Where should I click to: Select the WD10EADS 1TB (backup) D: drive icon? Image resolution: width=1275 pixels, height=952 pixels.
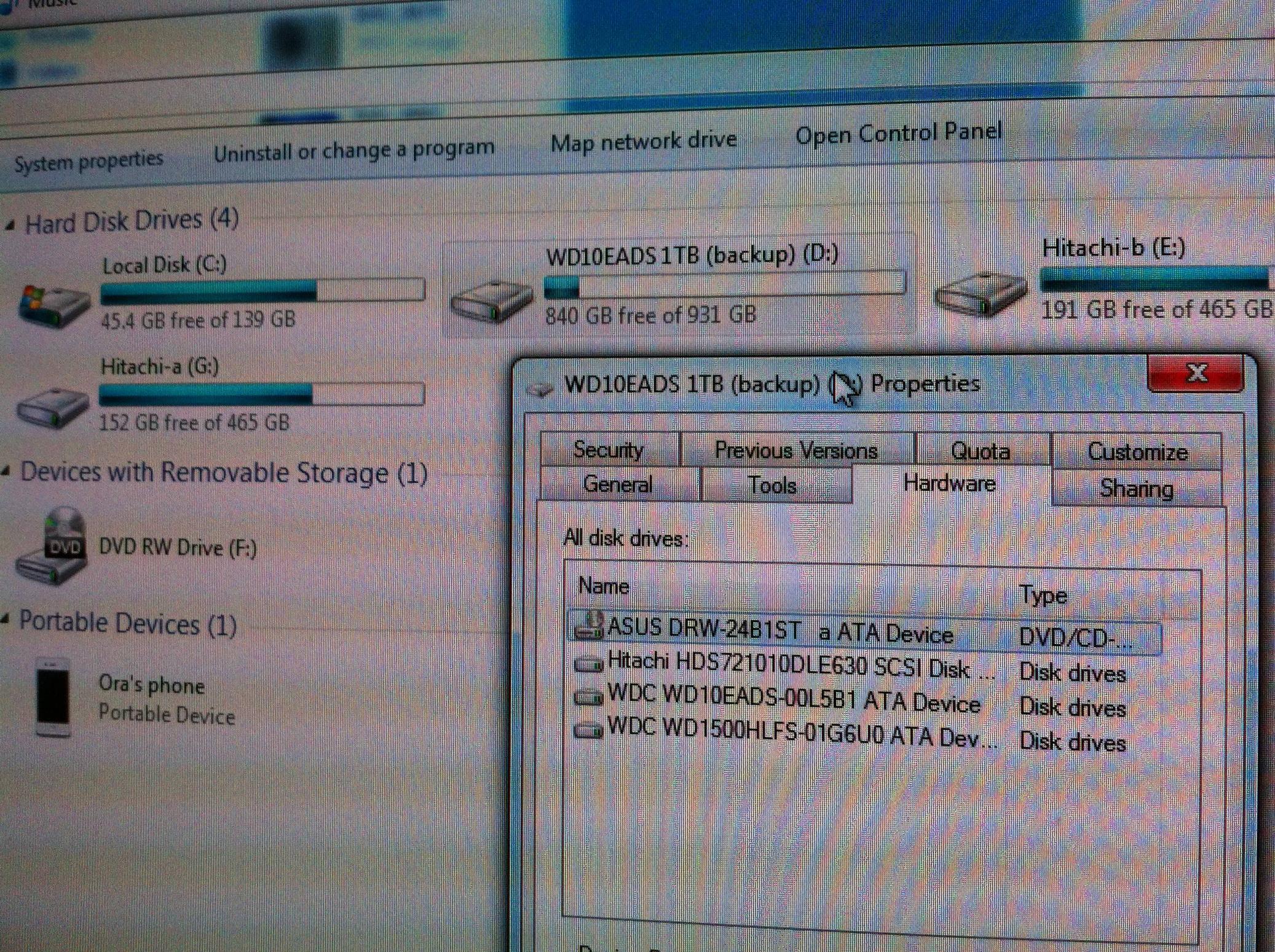pos(491,301)
